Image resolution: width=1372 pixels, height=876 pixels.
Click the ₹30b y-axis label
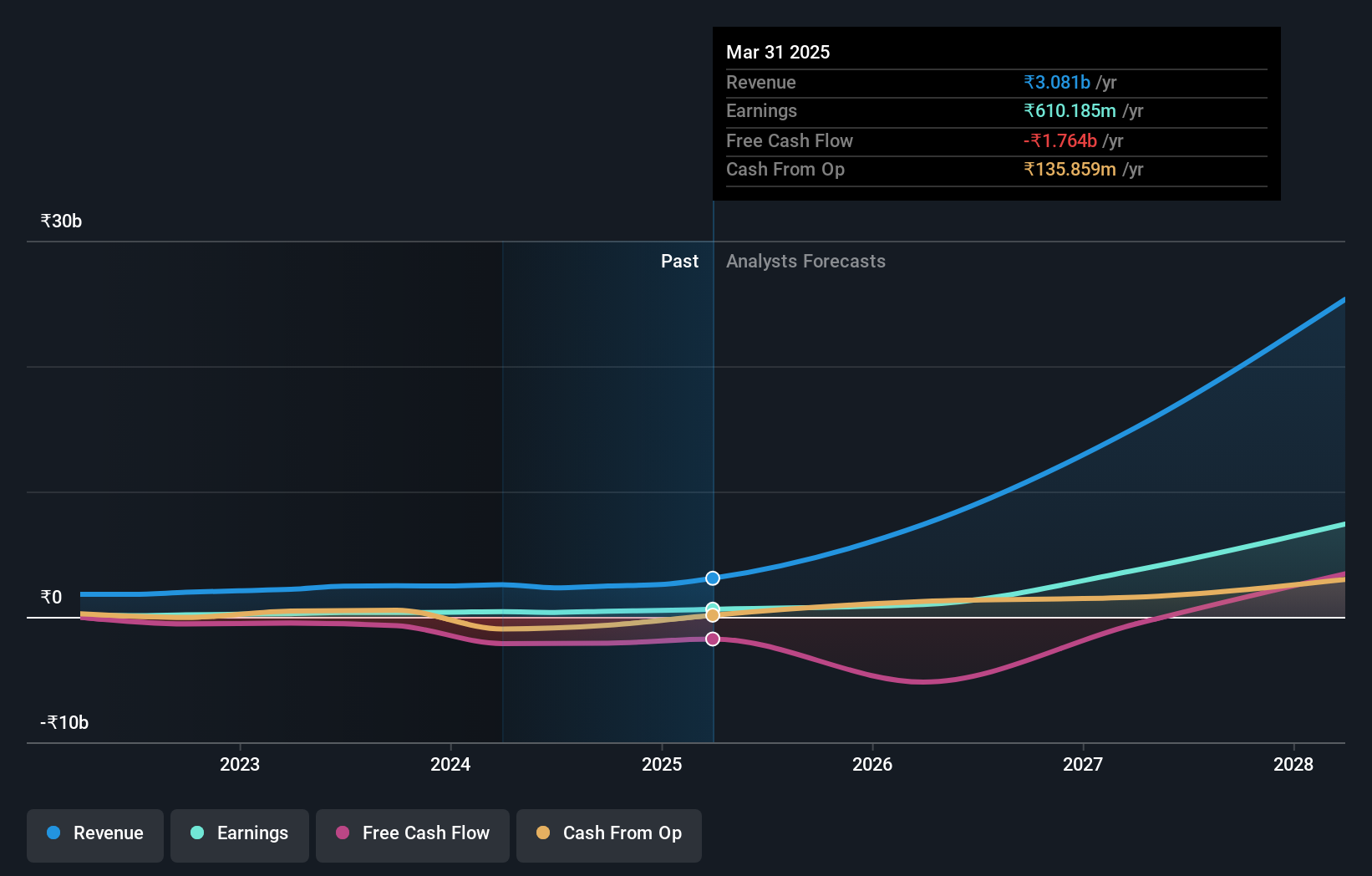click(x=61, y=222)
